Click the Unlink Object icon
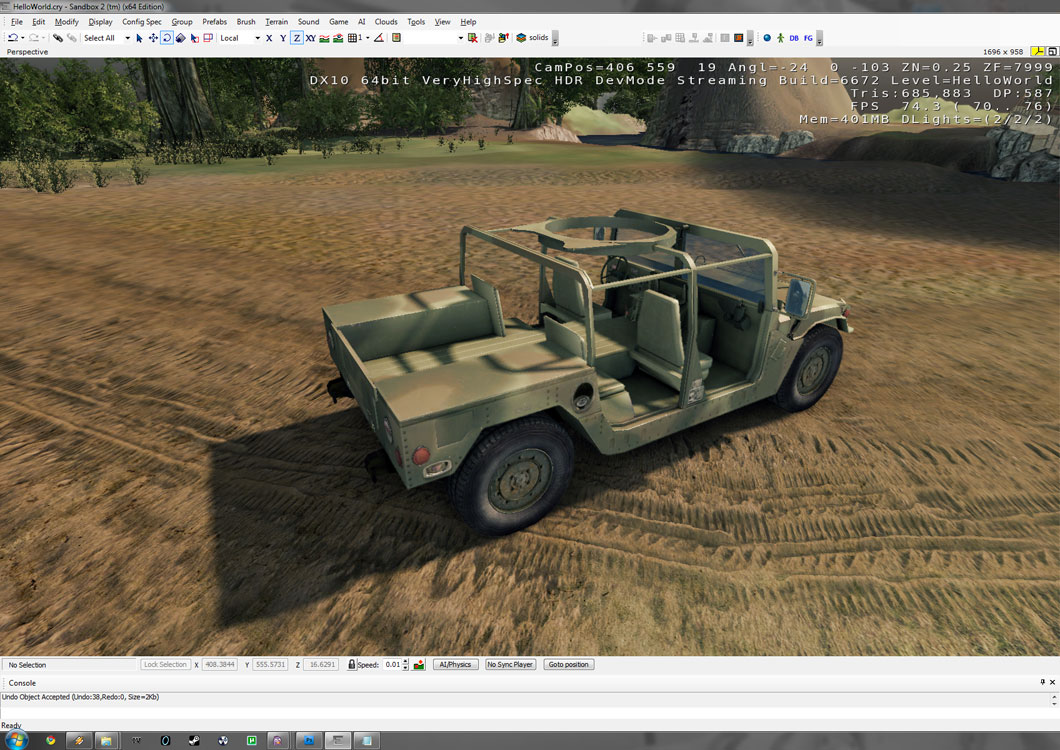Viewport: 1060px width, 750px height. point(72,38)
